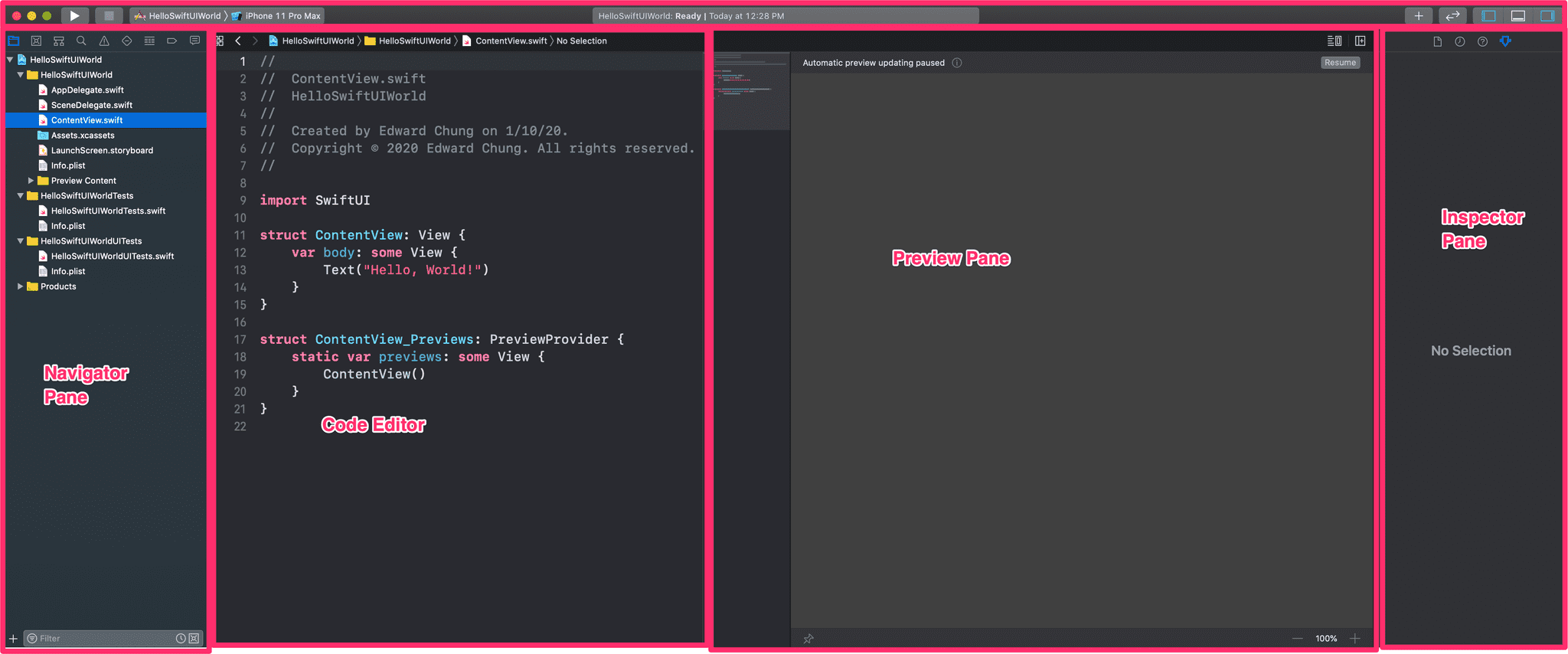
Task: Open HelloSwiftUIWorldUITests.swift file
Action: (x=112, y=256)
